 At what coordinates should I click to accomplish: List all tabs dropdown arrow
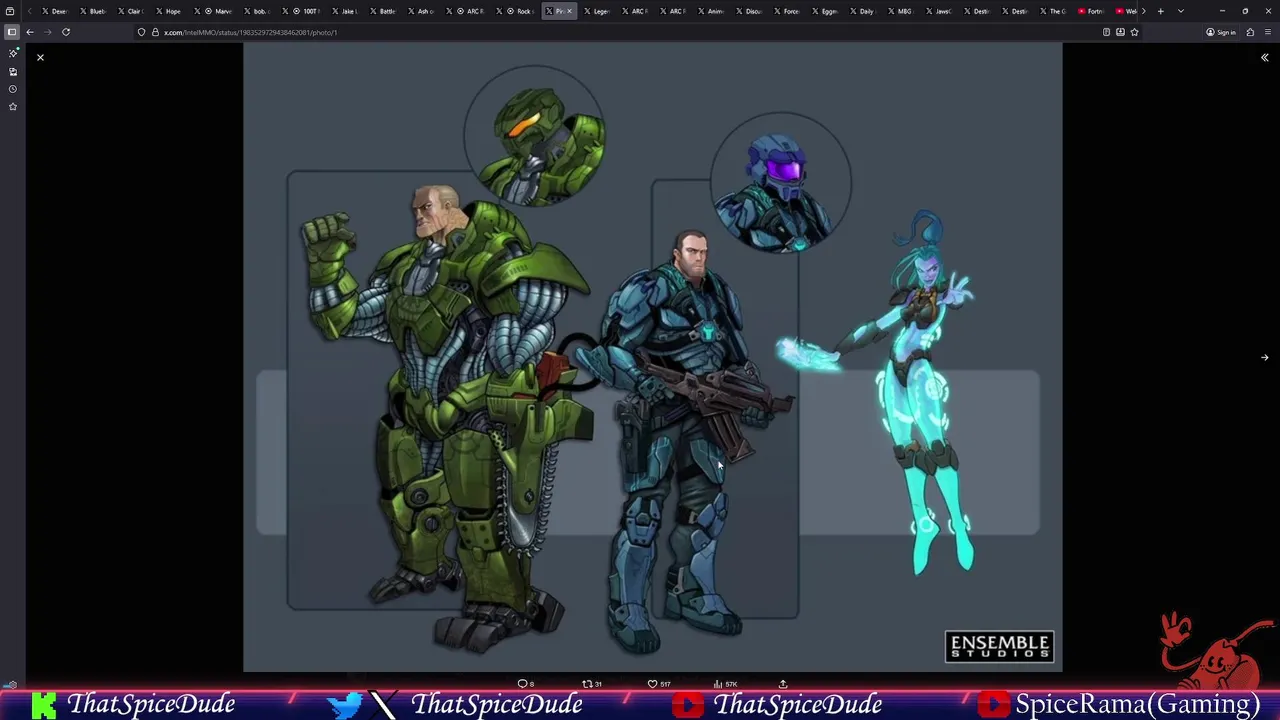(1181, 11)
